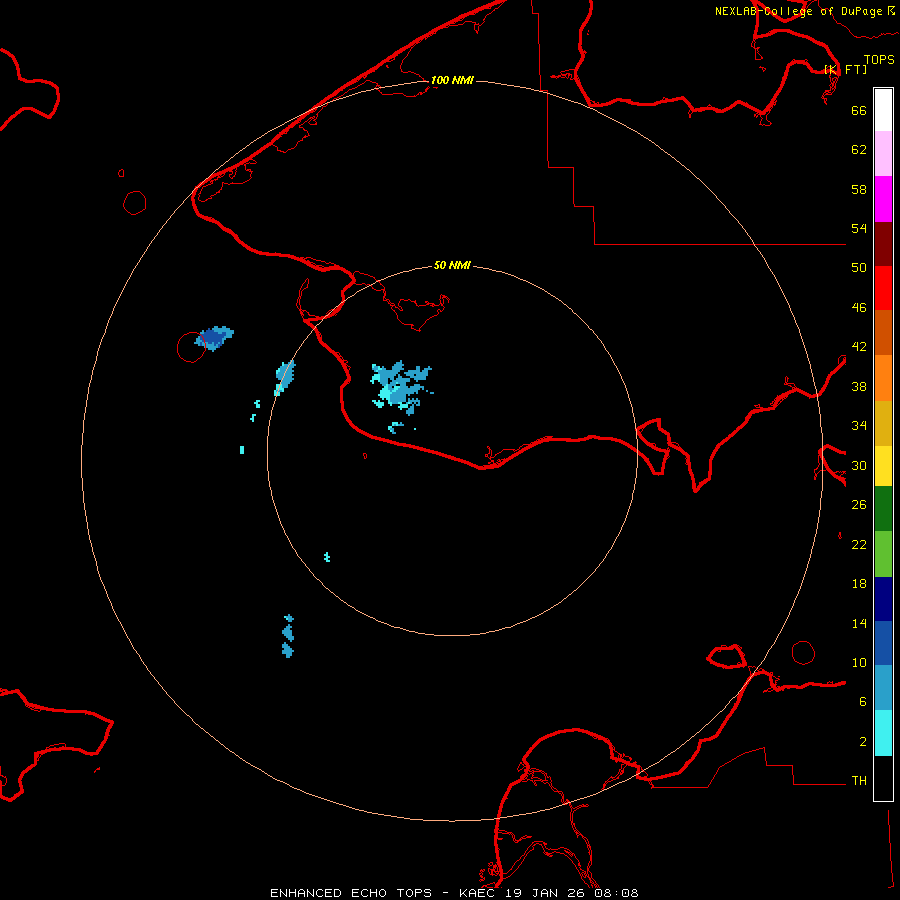Click the legend value 18
900x900 pixels.
point(859,584)
